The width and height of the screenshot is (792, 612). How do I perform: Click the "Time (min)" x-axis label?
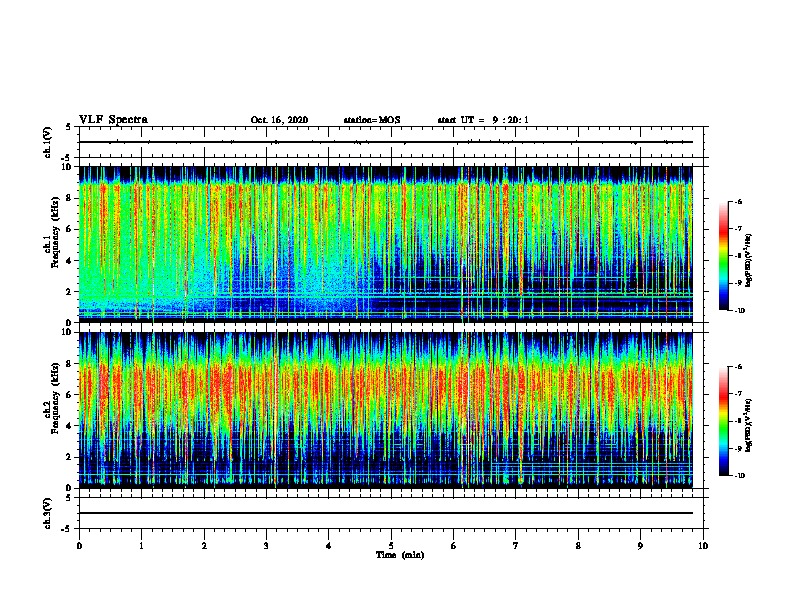pos(400,555)
